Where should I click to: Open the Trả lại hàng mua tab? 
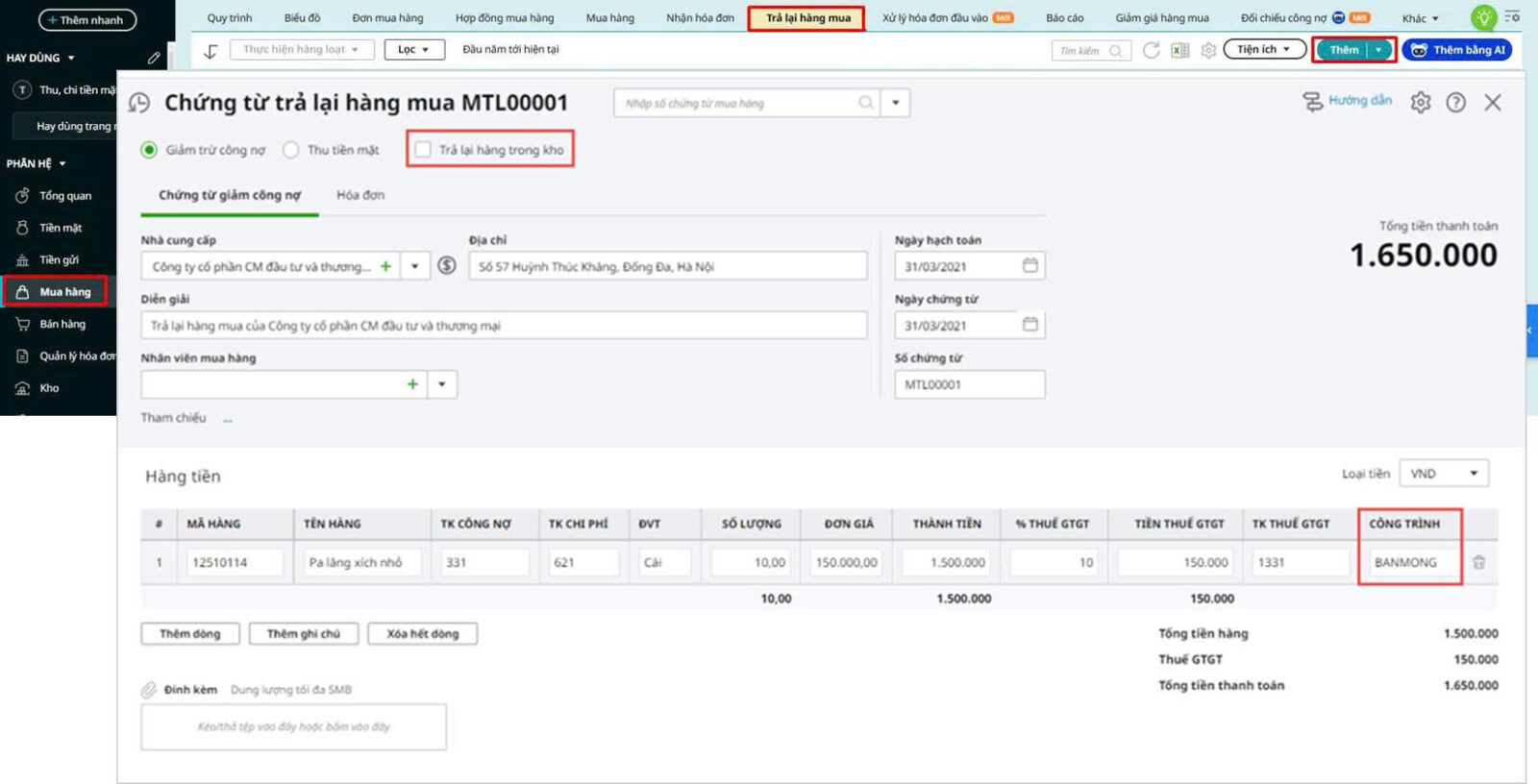point(807,18)
